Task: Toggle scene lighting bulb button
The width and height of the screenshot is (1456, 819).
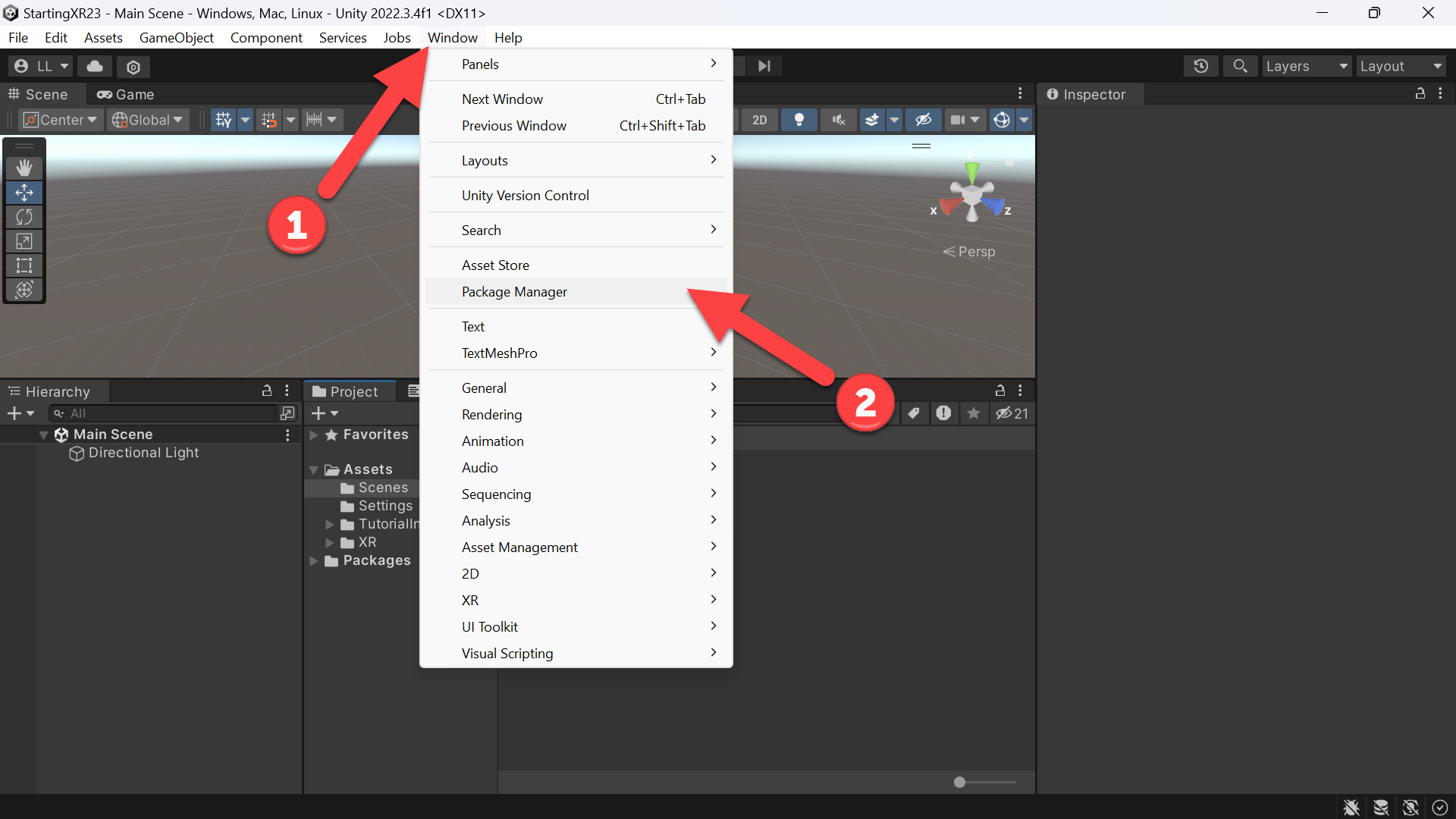Action: tap(799, 120)
